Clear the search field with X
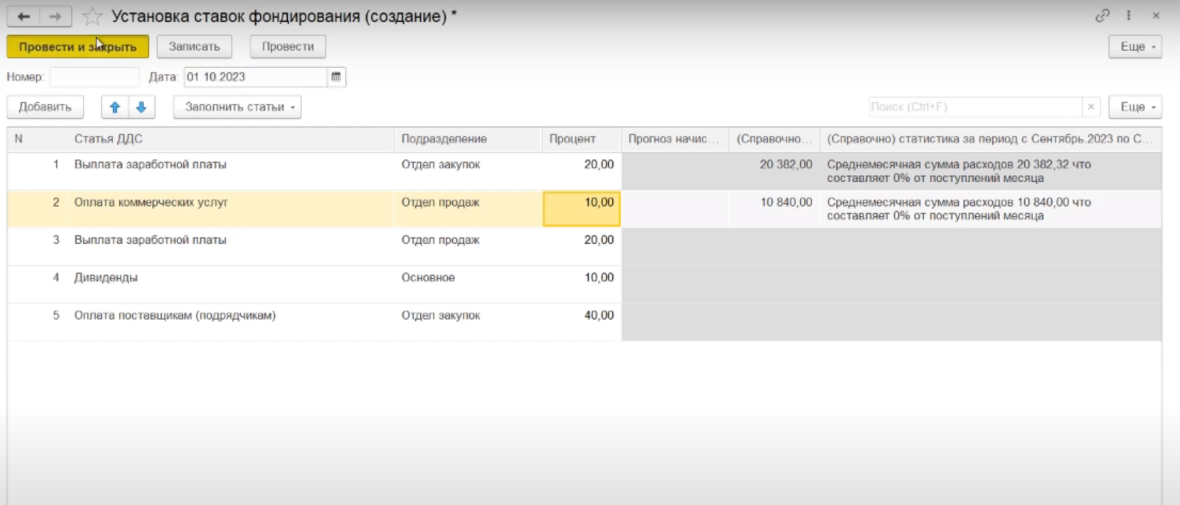1180x505 pixels. click(x=1091, y=107)
